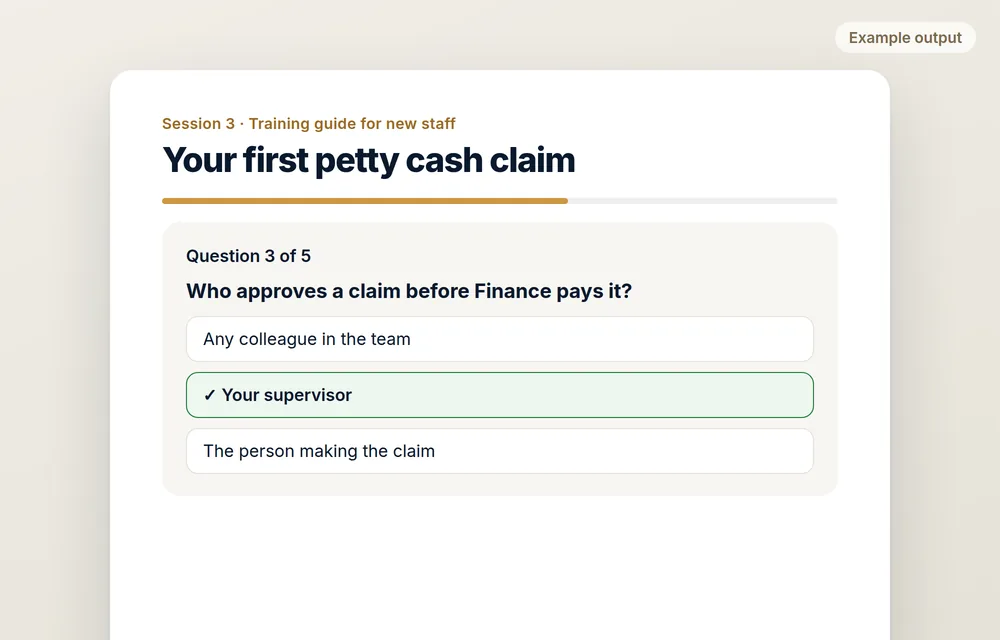Click the question text about Finance approval
The image size is (1000, 640).
pyautogui.click(x=409, y=291)
